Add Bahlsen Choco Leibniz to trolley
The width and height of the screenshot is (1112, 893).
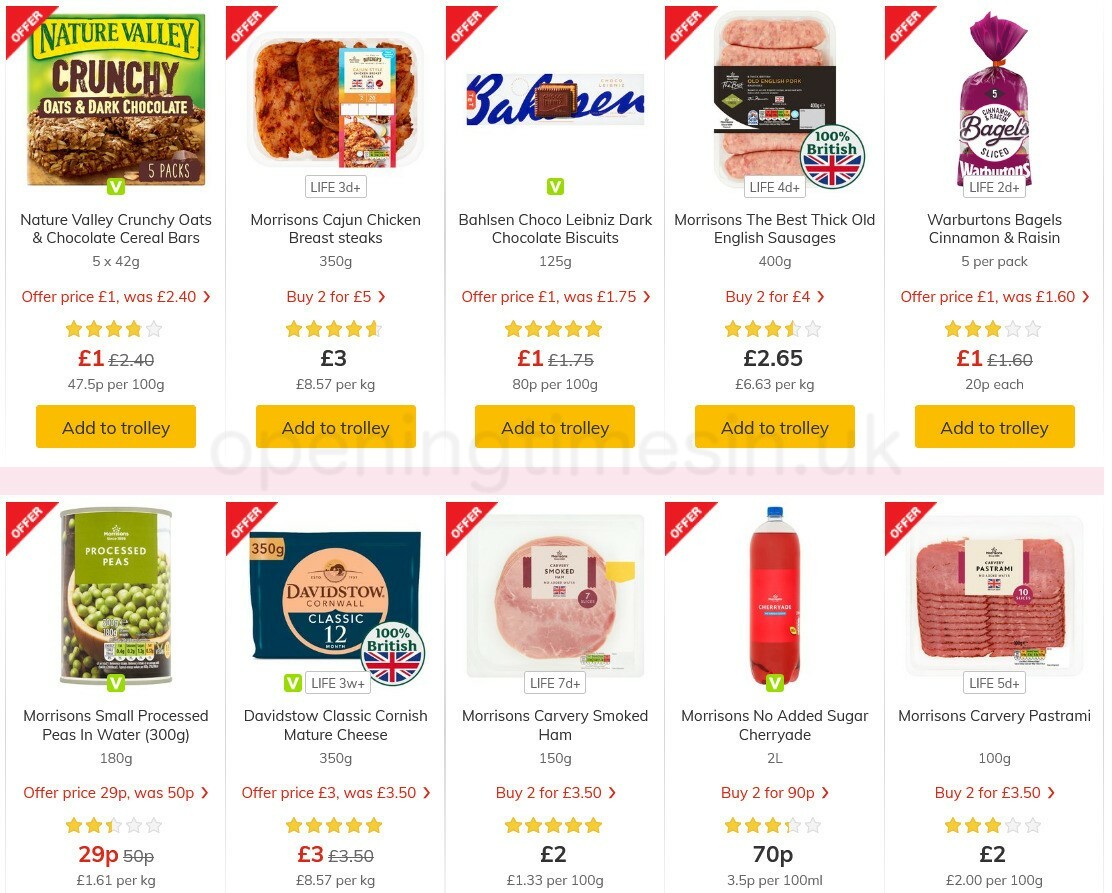point(555,427)
